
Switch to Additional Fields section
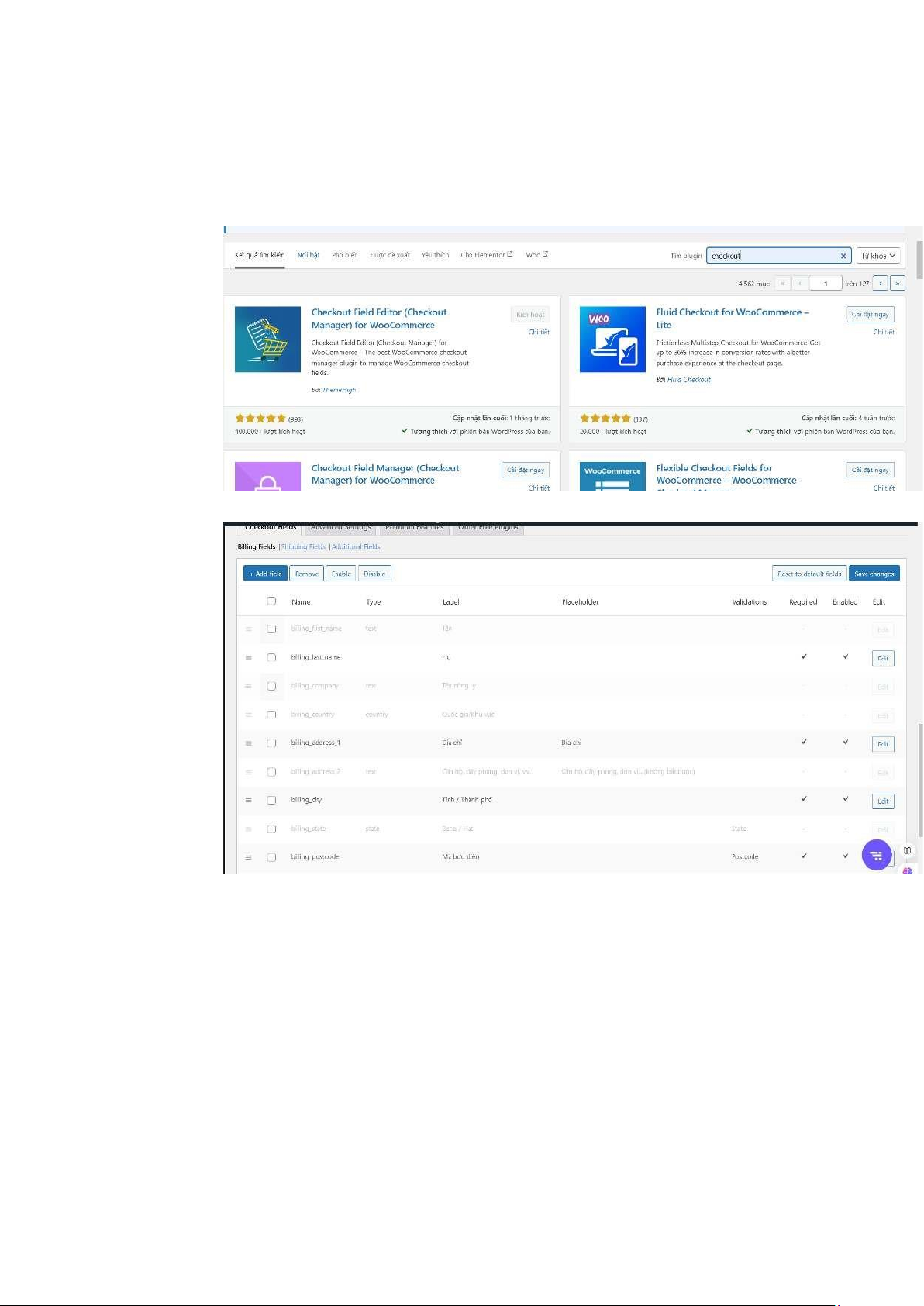[356, 546]
